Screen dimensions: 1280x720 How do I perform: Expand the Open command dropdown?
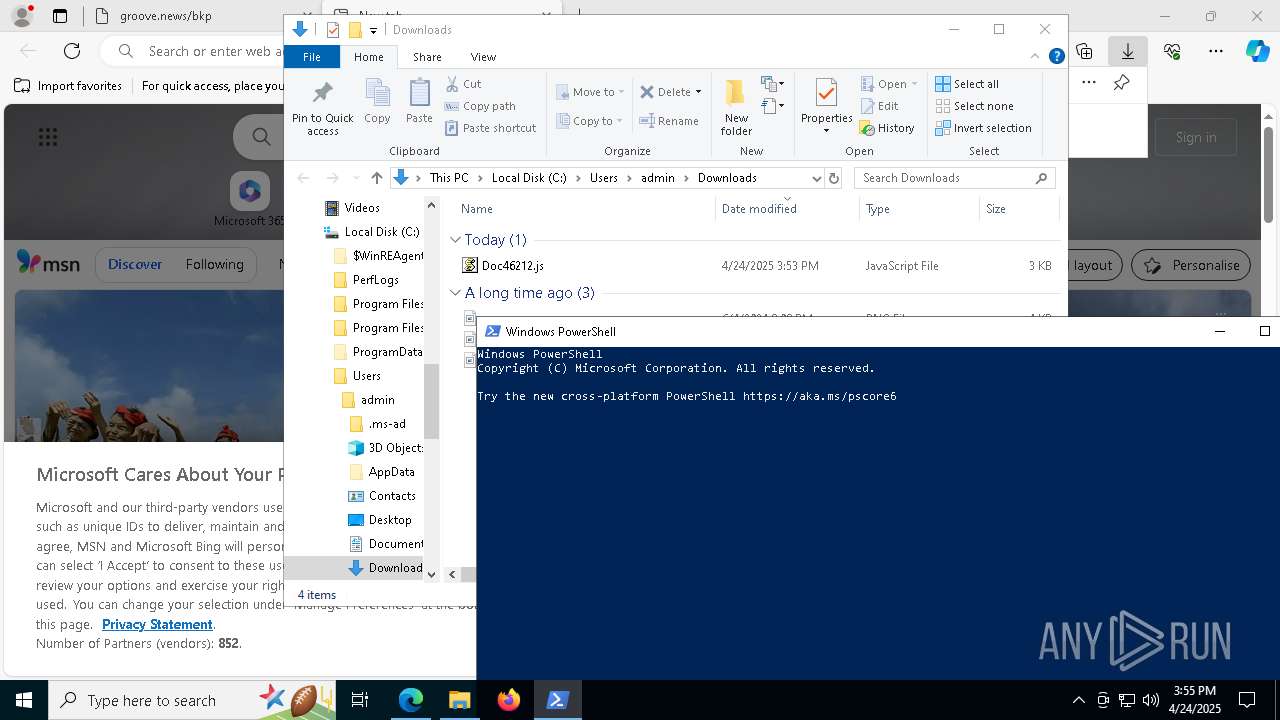[x=914, y=84]
